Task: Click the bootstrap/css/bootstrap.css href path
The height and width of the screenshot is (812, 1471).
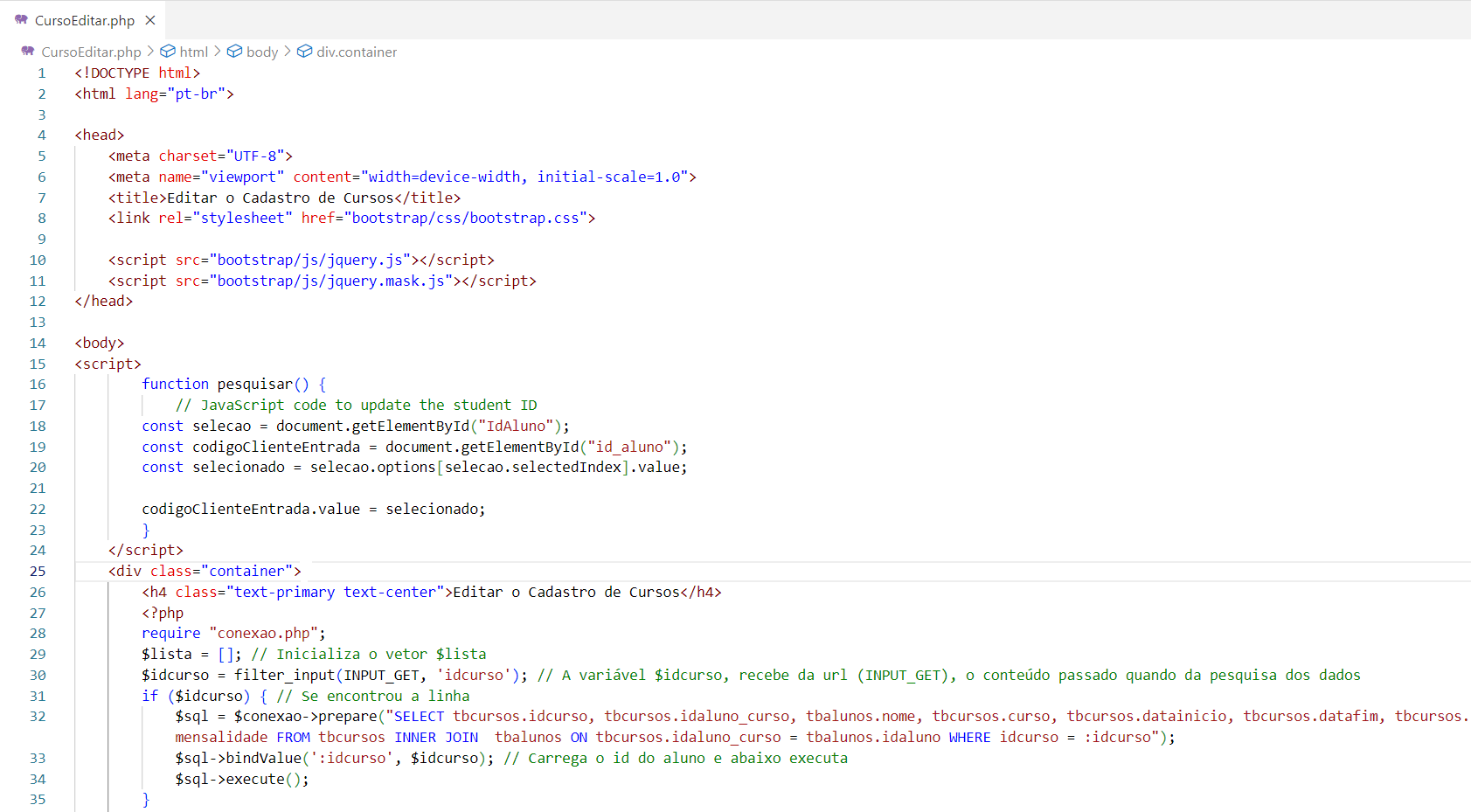Action: 465,219
